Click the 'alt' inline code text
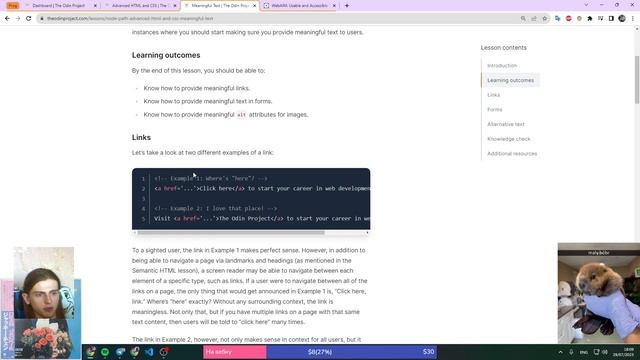Viewport: 640px width, 360px height. [241, 115]
